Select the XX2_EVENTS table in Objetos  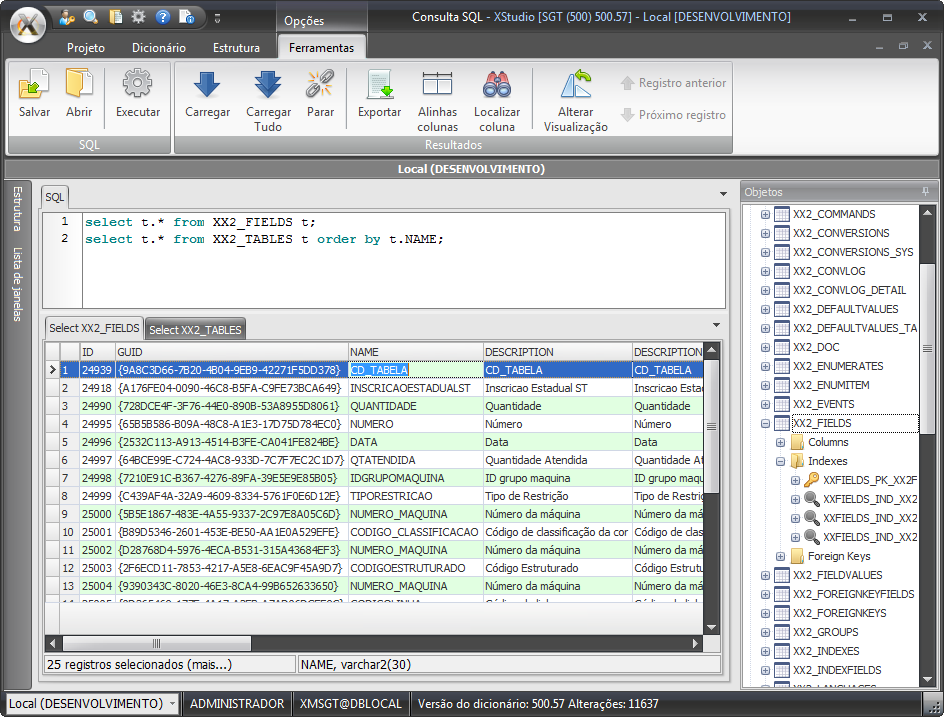pos(823,405)
